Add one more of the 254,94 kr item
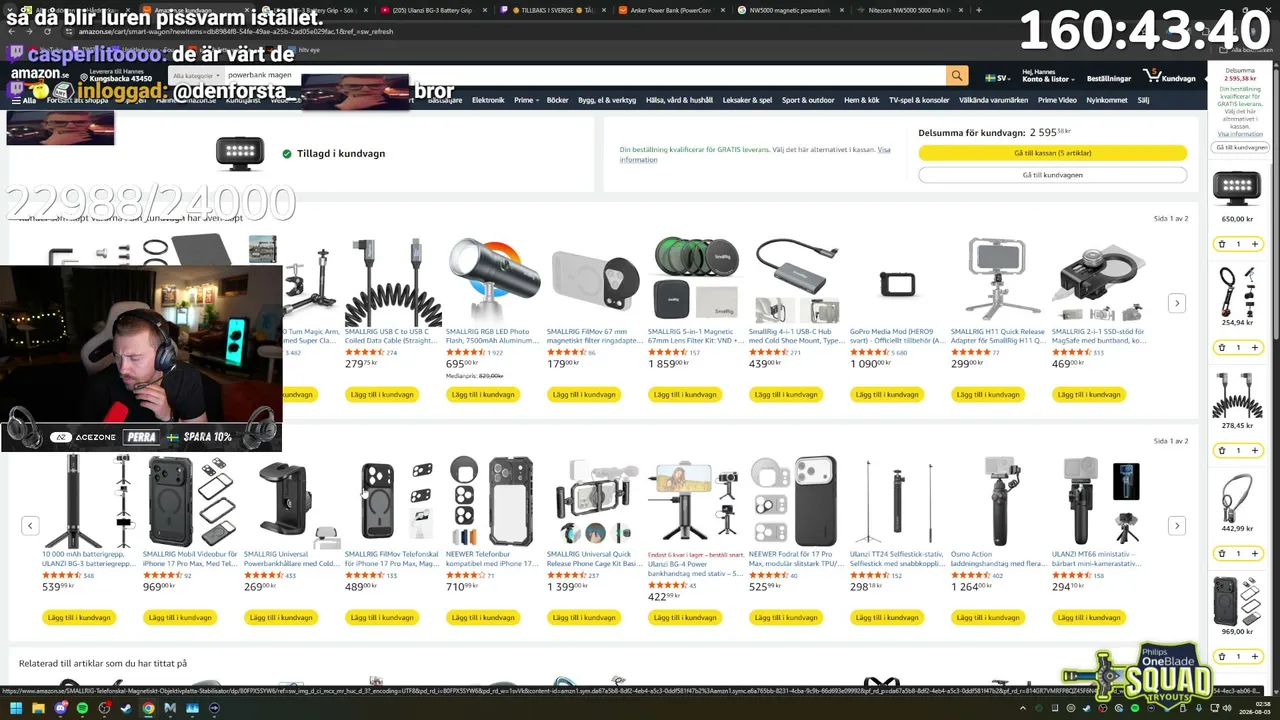Image resolution: width=1280 pixels, height=720 pixels. tap(1255, 347)
